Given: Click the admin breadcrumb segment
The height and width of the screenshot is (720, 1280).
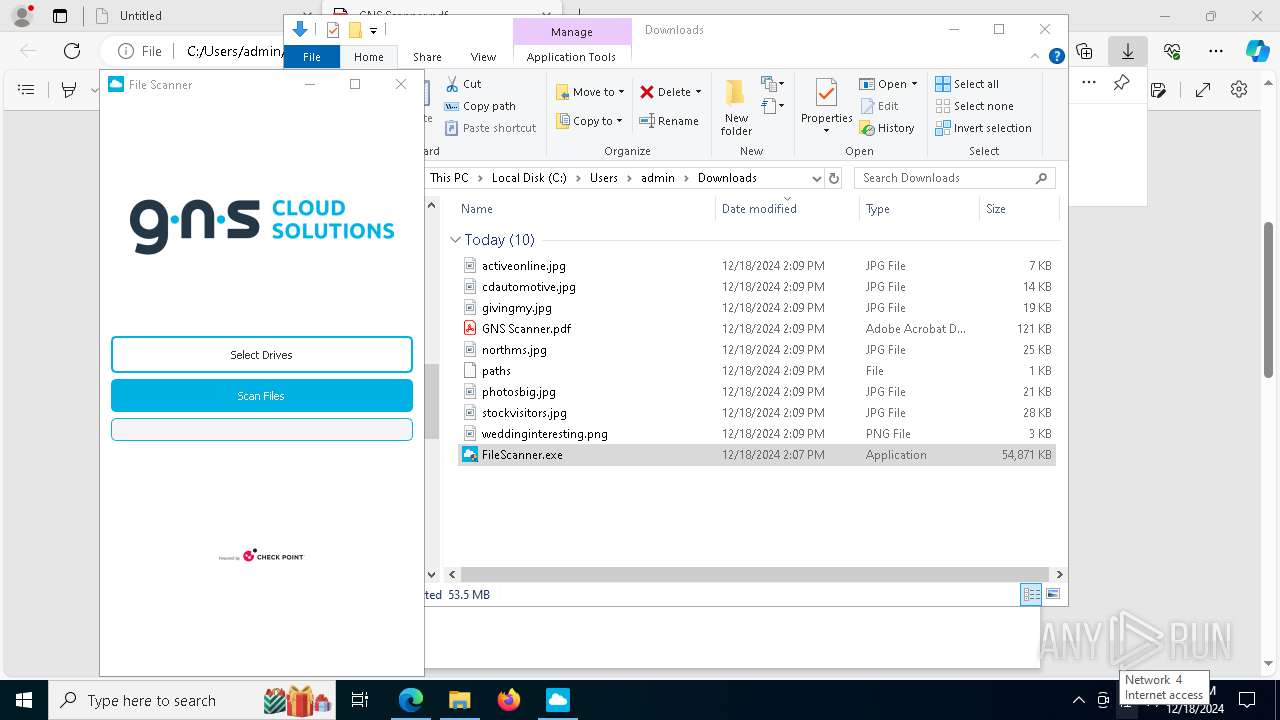Looking at the screenshot, I should pos(658,178).
